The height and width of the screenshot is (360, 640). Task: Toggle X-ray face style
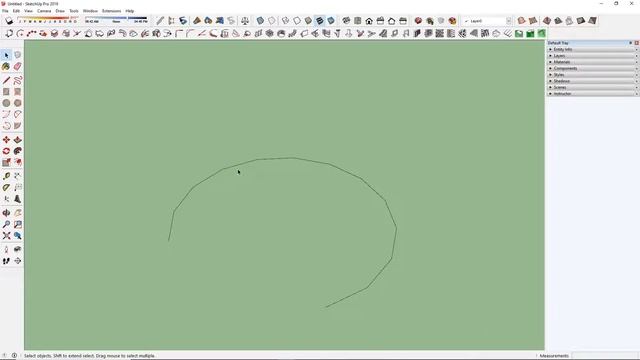pyautogui.click(x=260, y=21)
